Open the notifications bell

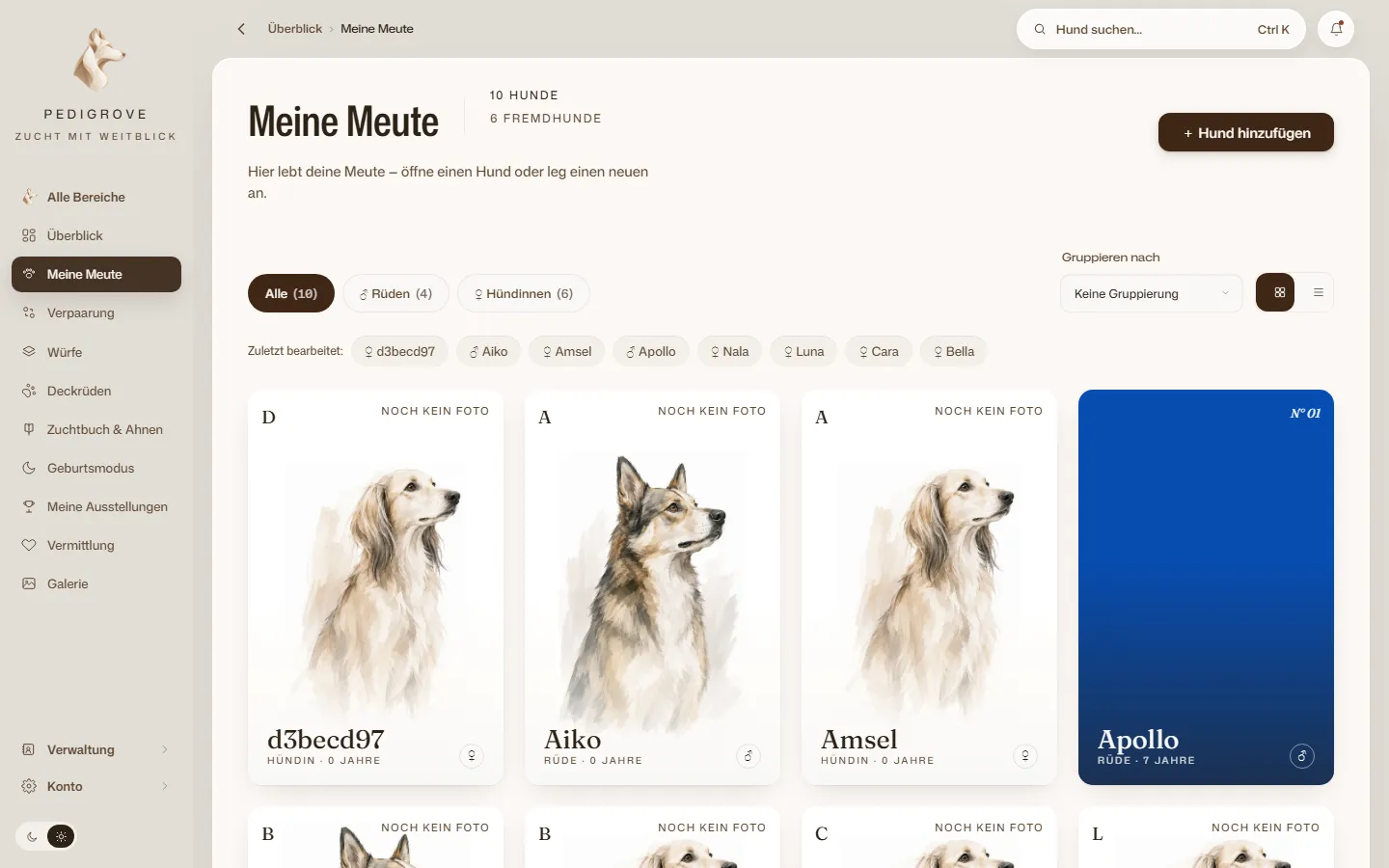click(1336, 29)
